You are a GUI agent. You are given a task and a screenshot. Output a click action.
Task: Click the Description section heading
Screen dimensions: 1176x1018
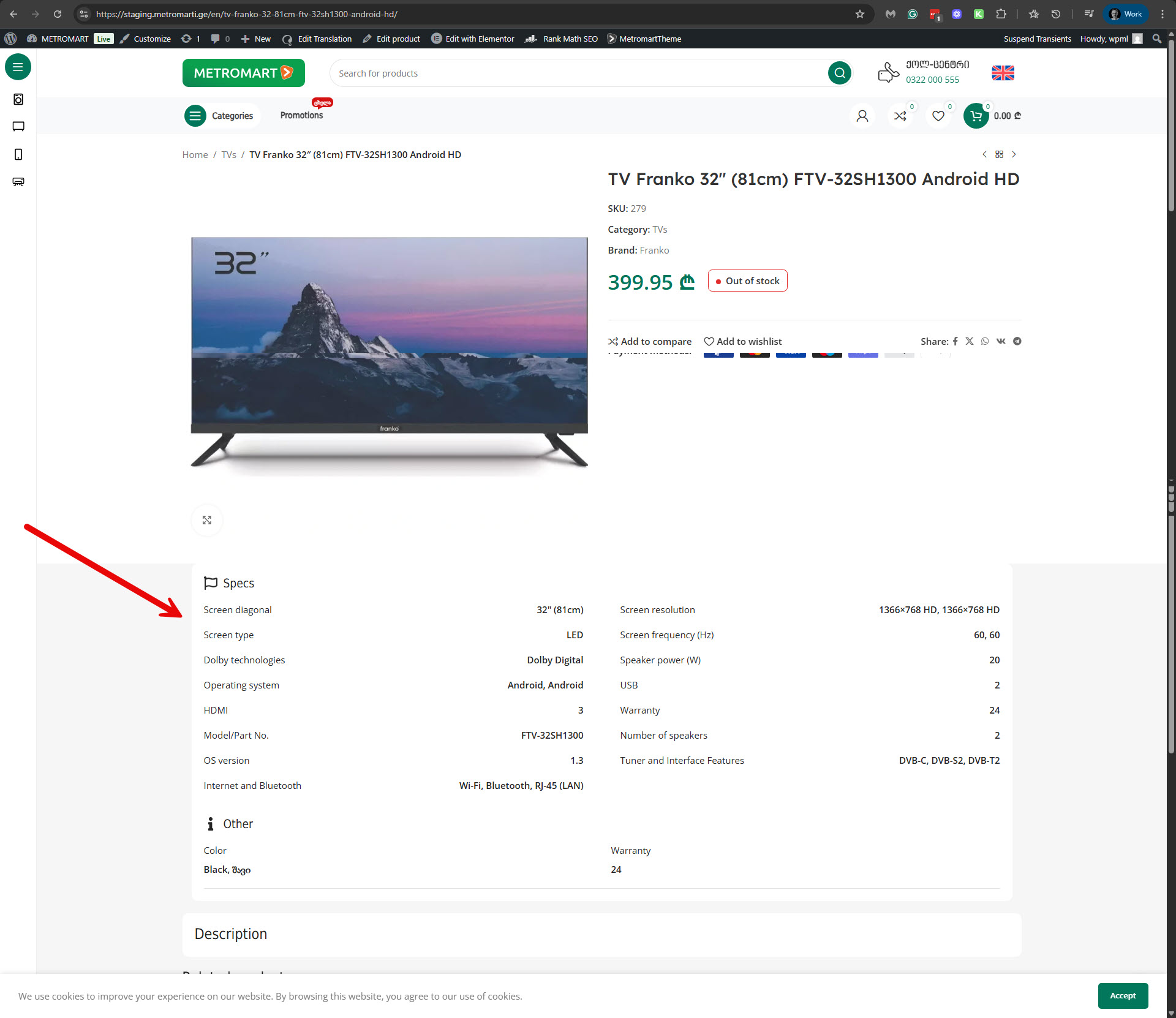pos(231,933)
